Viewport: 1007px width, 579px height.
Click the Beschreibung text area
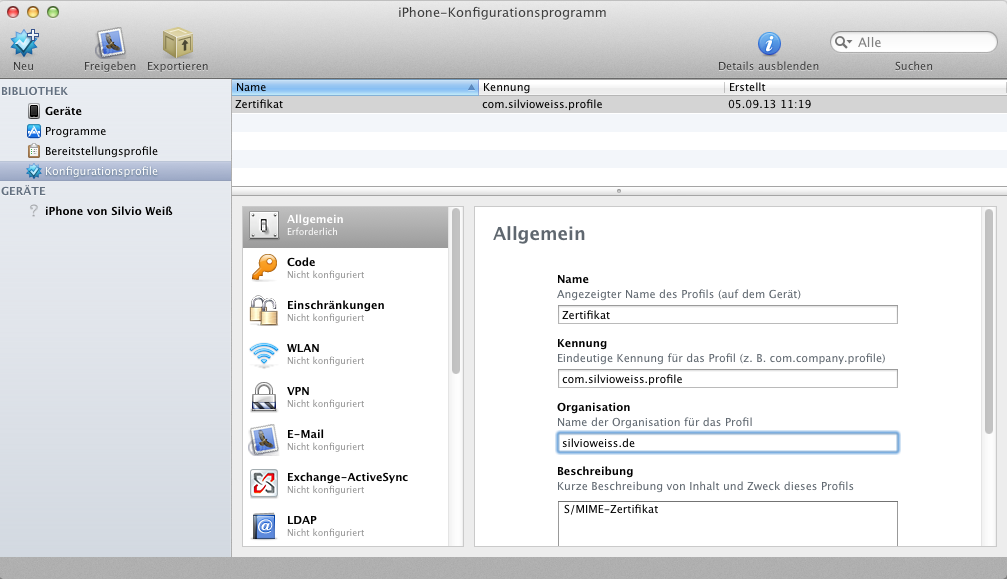pos(728,524)
